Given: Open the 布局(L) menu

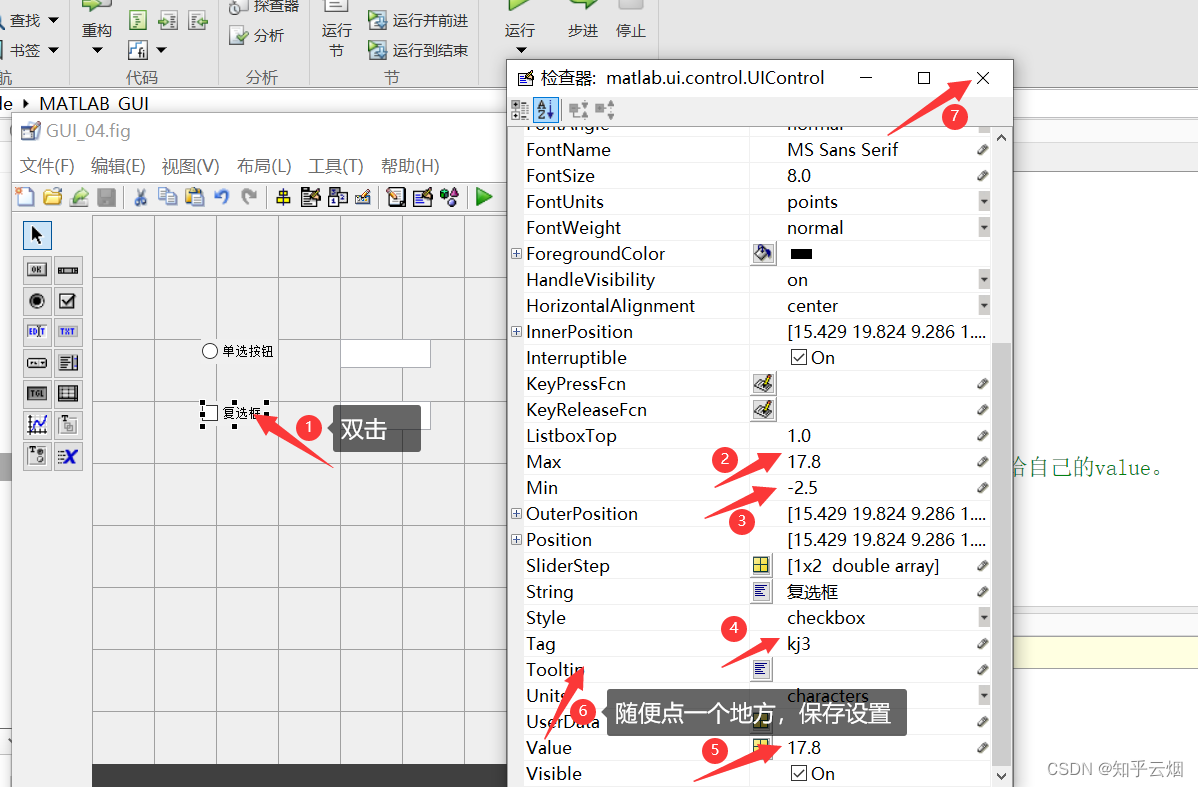Looking at the screenshot, I should 264,165.
